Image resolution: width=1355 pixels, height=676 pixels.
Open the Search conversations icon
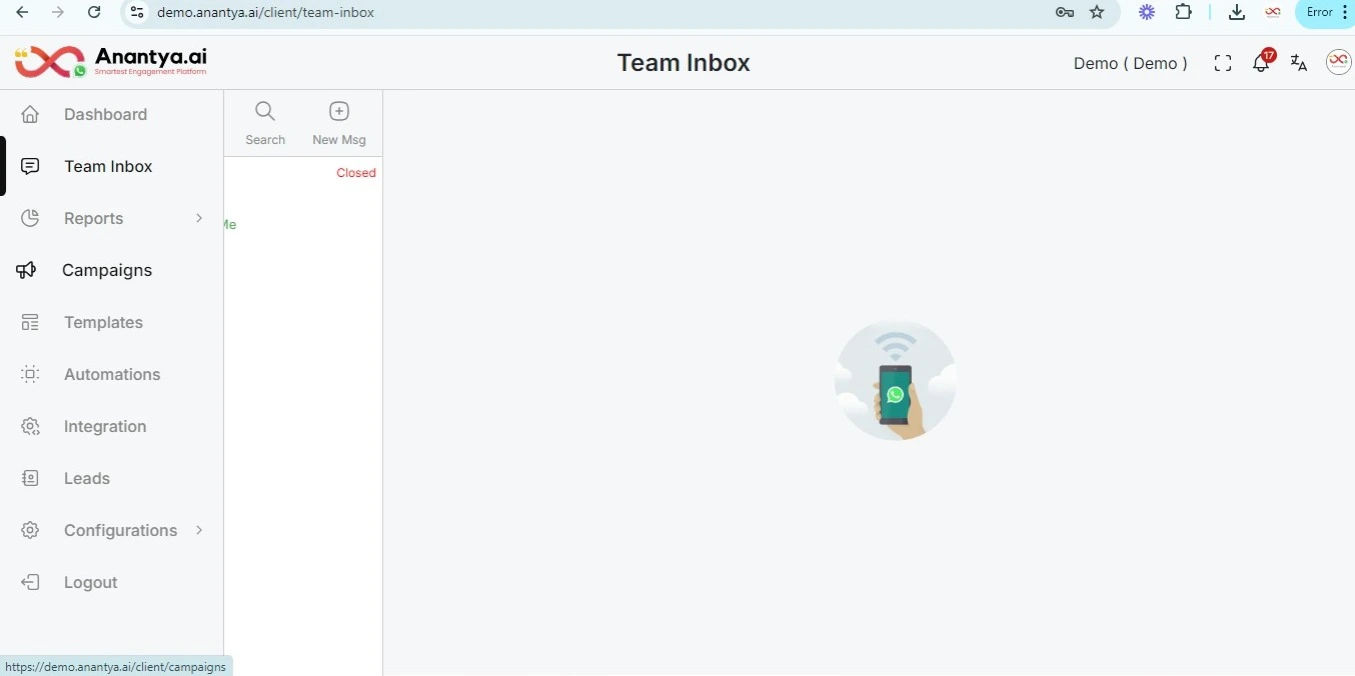[x=265, y=123]
